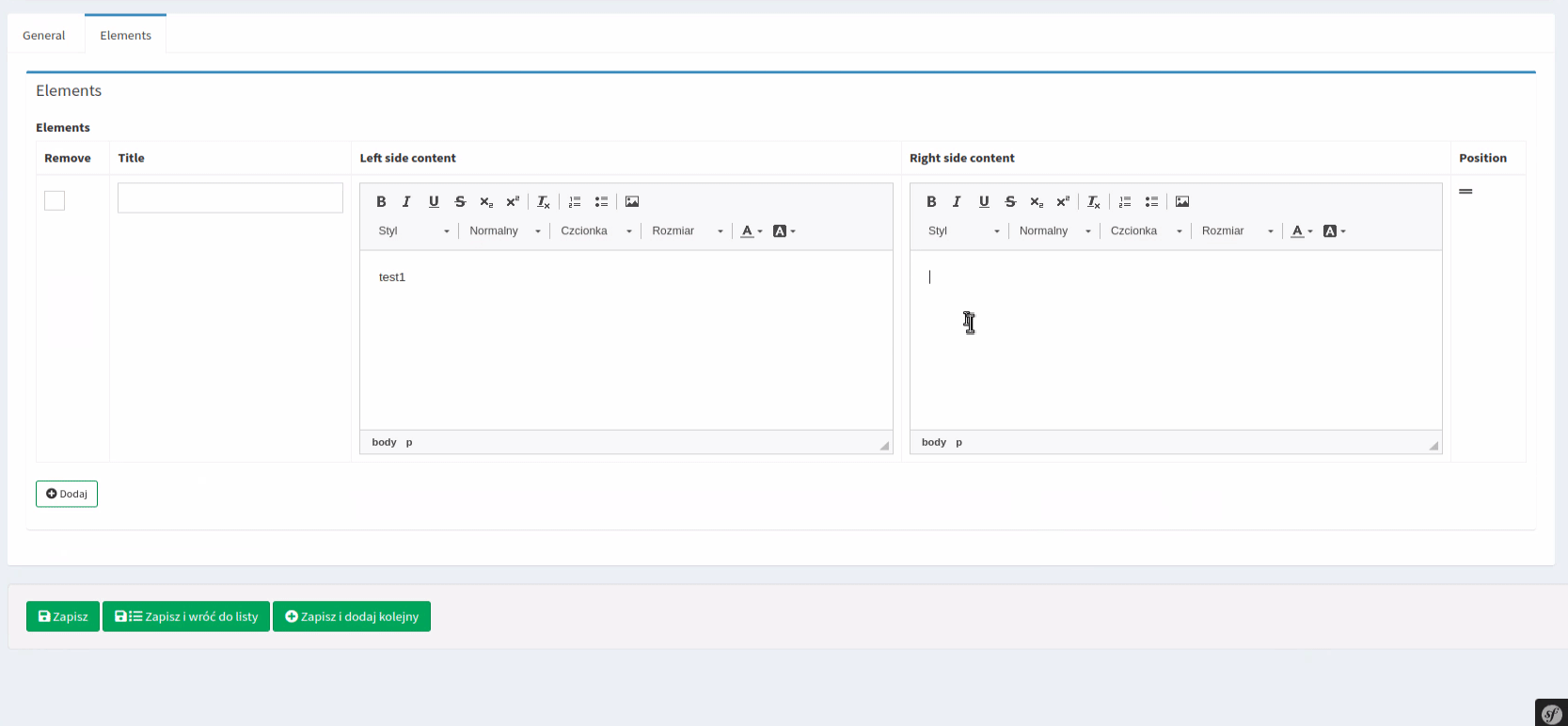Screen dimensions: 1568x726
Task: Open the Normalny format dropdown in the left editor
Action: coord(504,230)
